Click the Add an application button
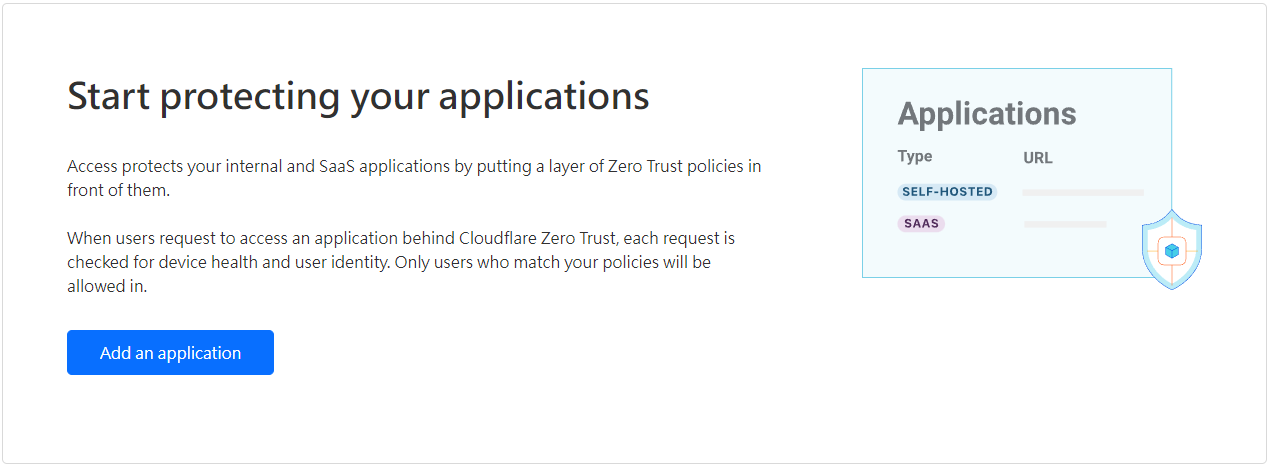 [170, 353]
